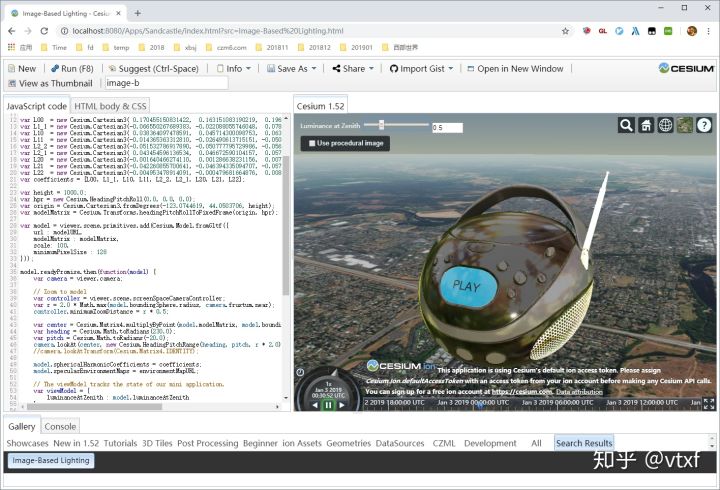Click the code editor vertical scrollbar

pos(286,225)
